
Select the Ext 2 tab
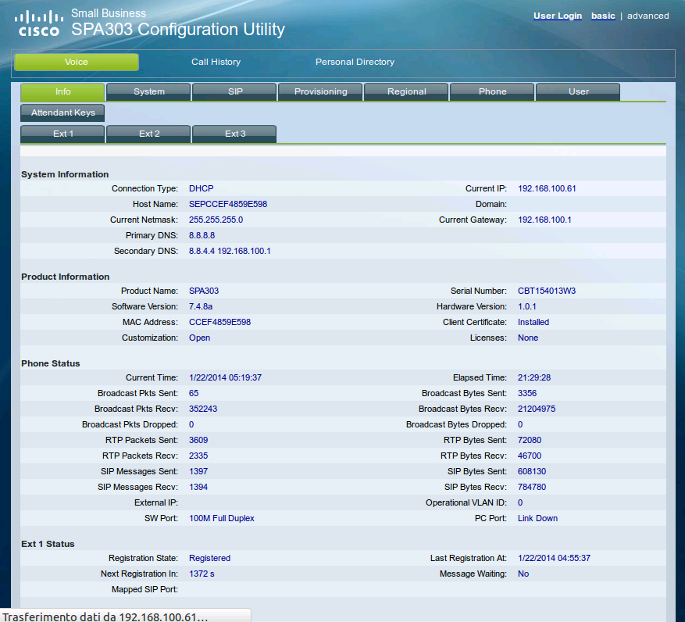click(x=149, y=134)
